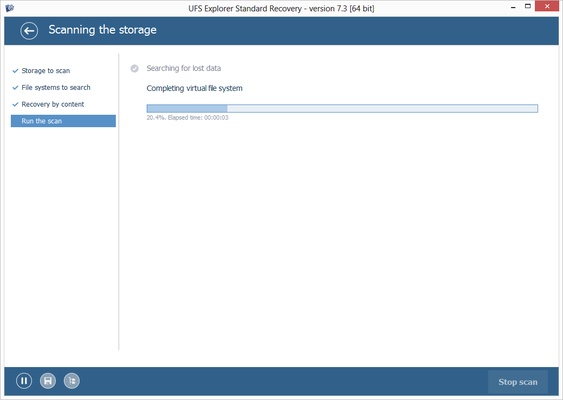Click 'Completing virtual file system' text
The width and height of the screenshot is (563, 400).
point(194,88)
